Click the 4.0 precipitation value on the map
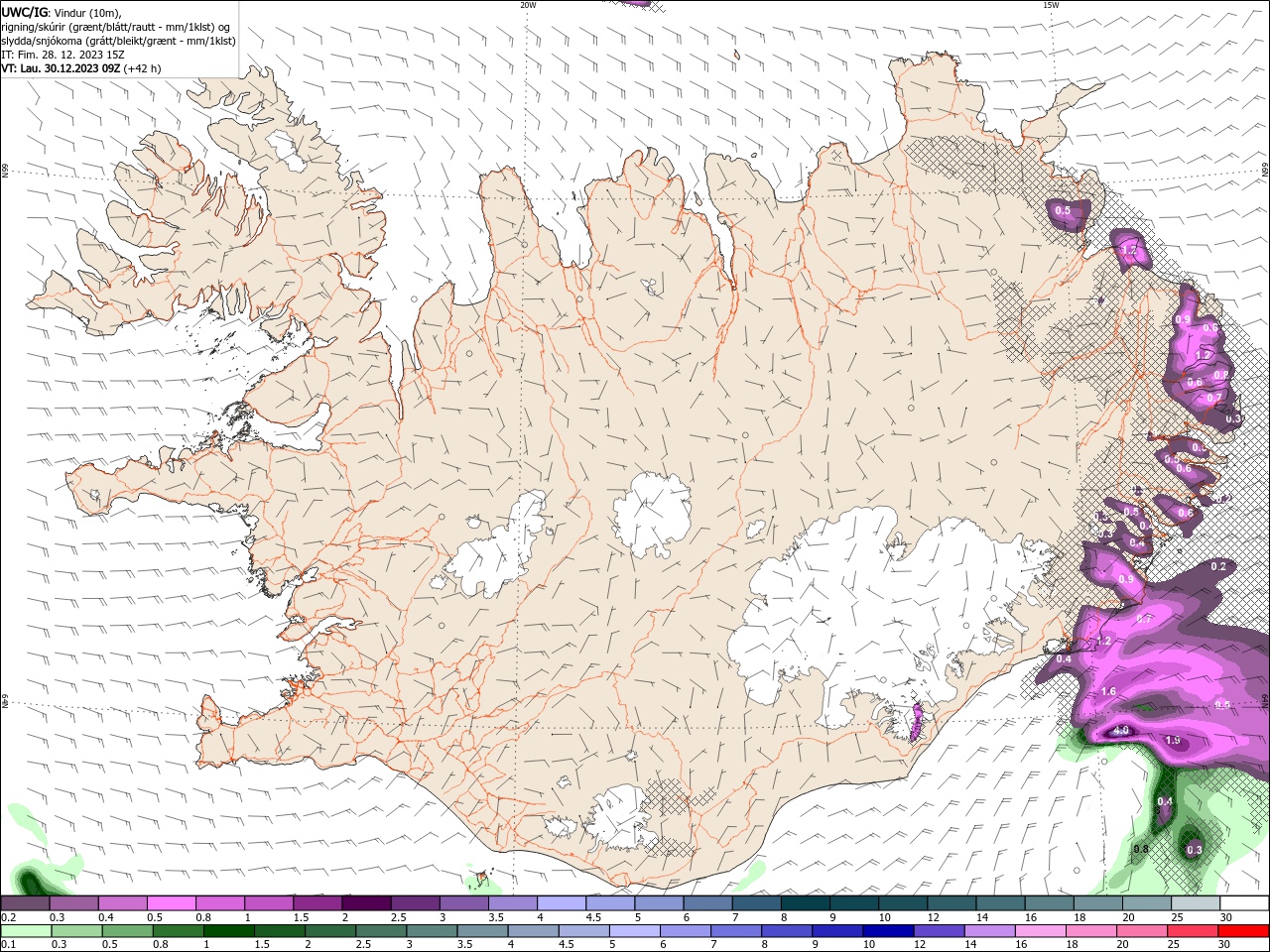This screenshot has width=1270, height=952. pyautogui.click(x=1121, y=731)
